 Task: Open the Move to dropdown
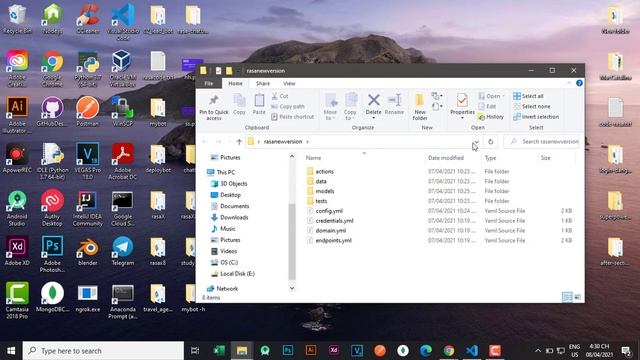click(330, 107)
